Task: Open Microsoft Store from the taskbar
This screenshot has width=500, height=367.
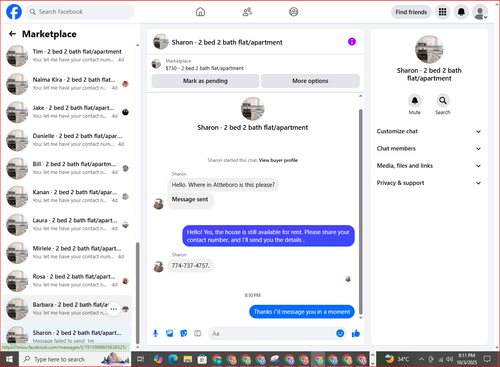Action: click(x=202, y=359)
